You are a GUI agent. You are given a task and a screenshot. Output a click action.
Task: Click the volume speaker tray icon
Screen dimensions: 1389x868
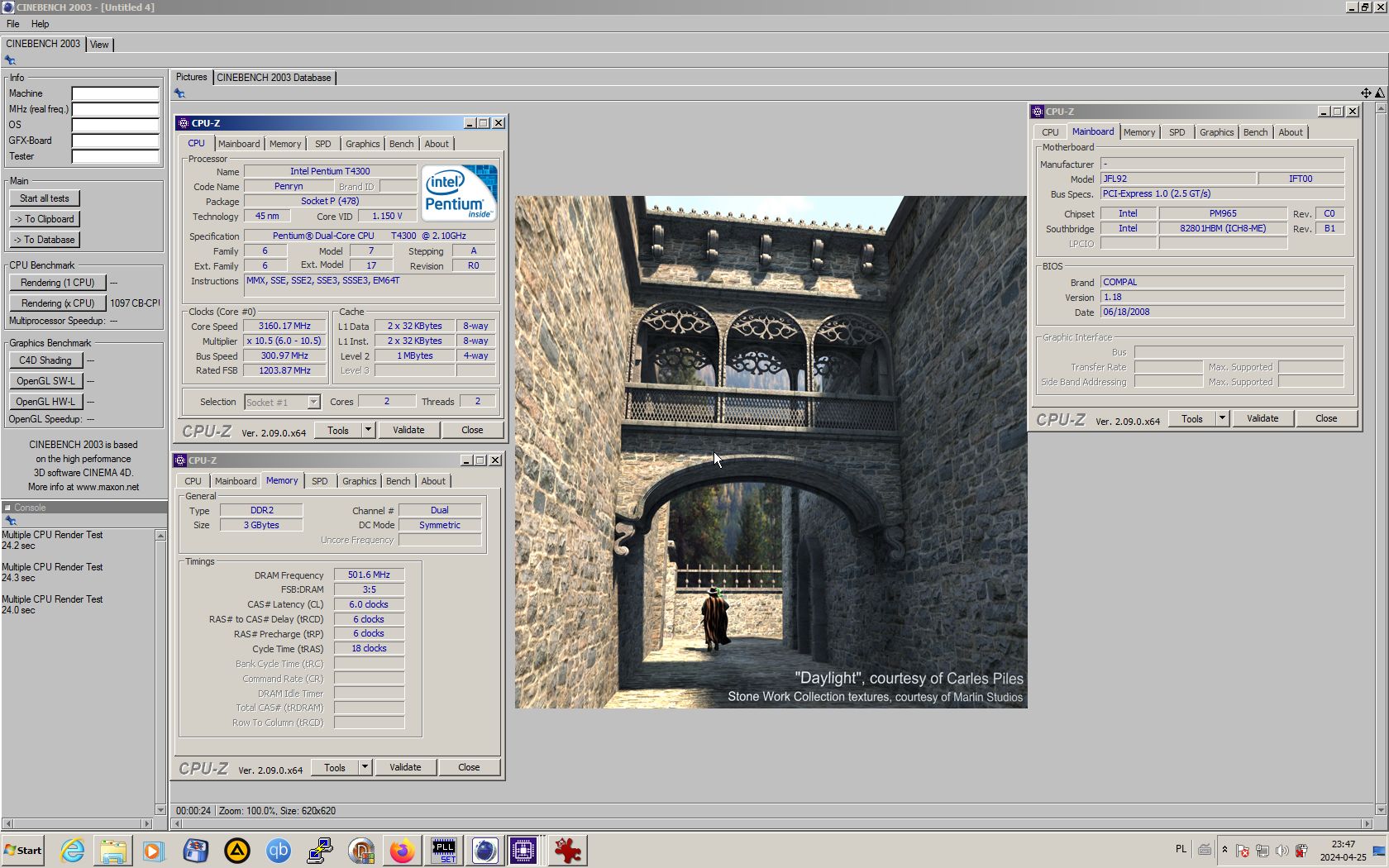pyautogui.click(x=1282, y=850)
